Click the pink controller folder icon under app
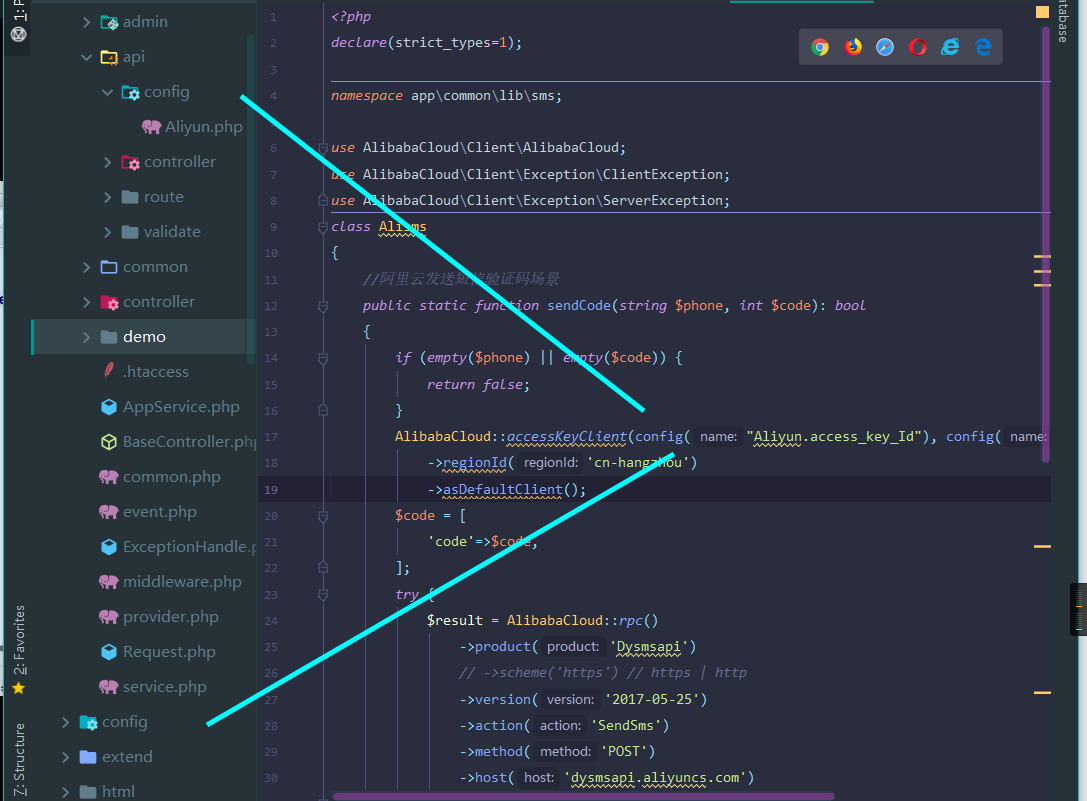 coord(110,302)
